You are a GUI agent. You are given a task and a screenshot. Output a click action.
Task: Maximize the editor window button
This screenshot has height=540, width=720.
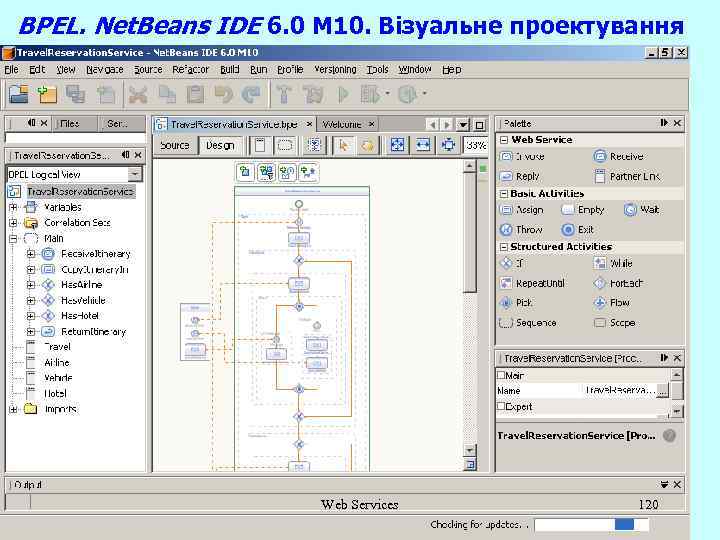480,125
